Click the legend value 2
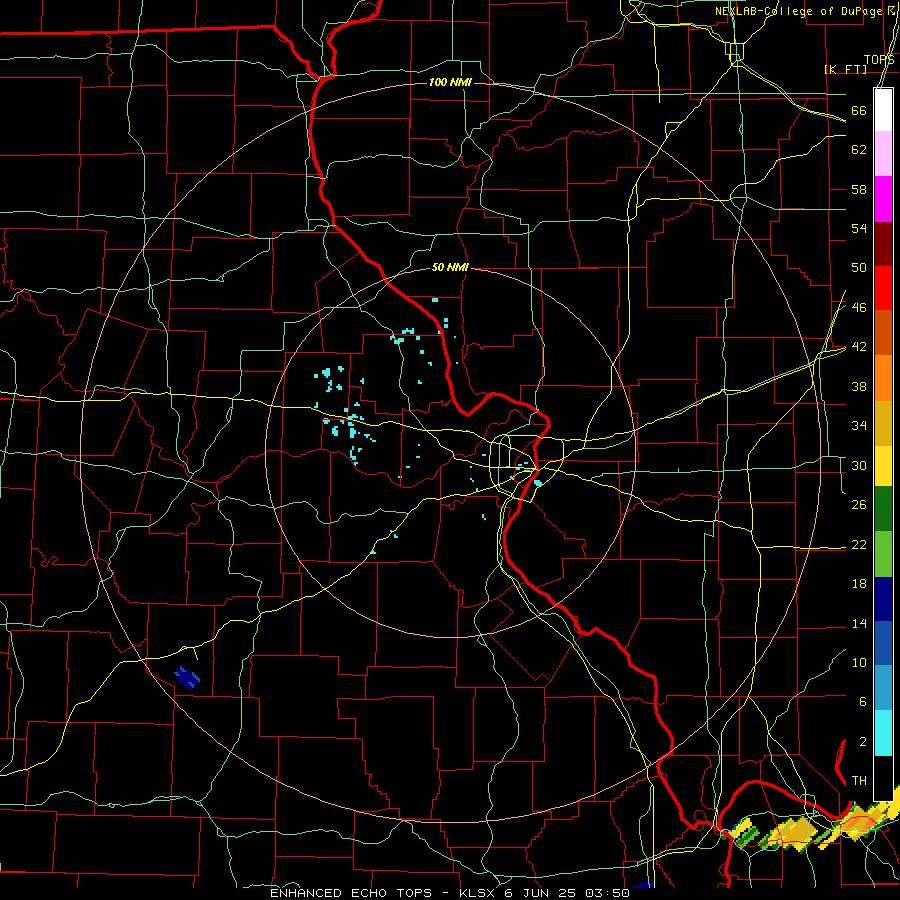900x900 pixels. 862,742
